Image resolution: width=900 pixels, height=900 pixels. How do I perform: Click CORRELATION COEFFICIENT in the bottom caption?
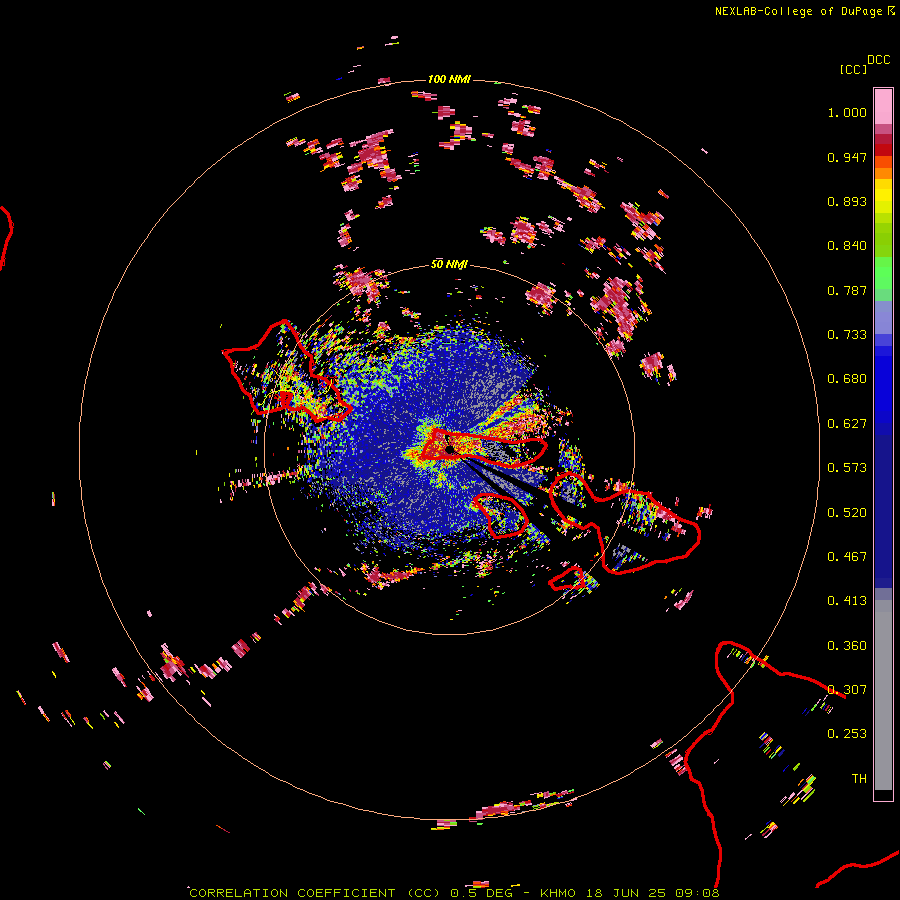(x=292, y=893)
